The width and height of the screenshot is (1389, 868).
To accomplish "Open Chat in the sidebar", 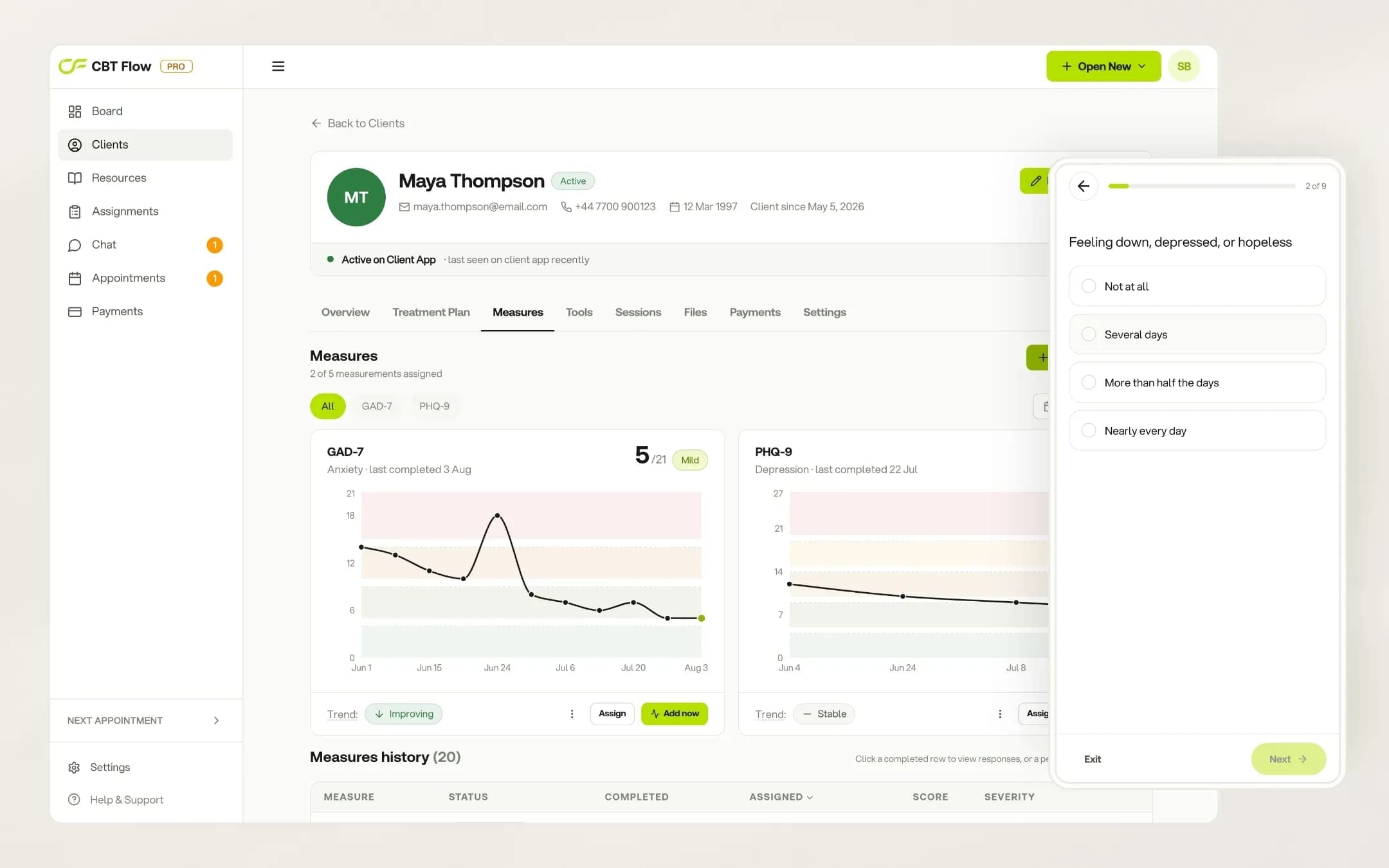I will (145, 245).
